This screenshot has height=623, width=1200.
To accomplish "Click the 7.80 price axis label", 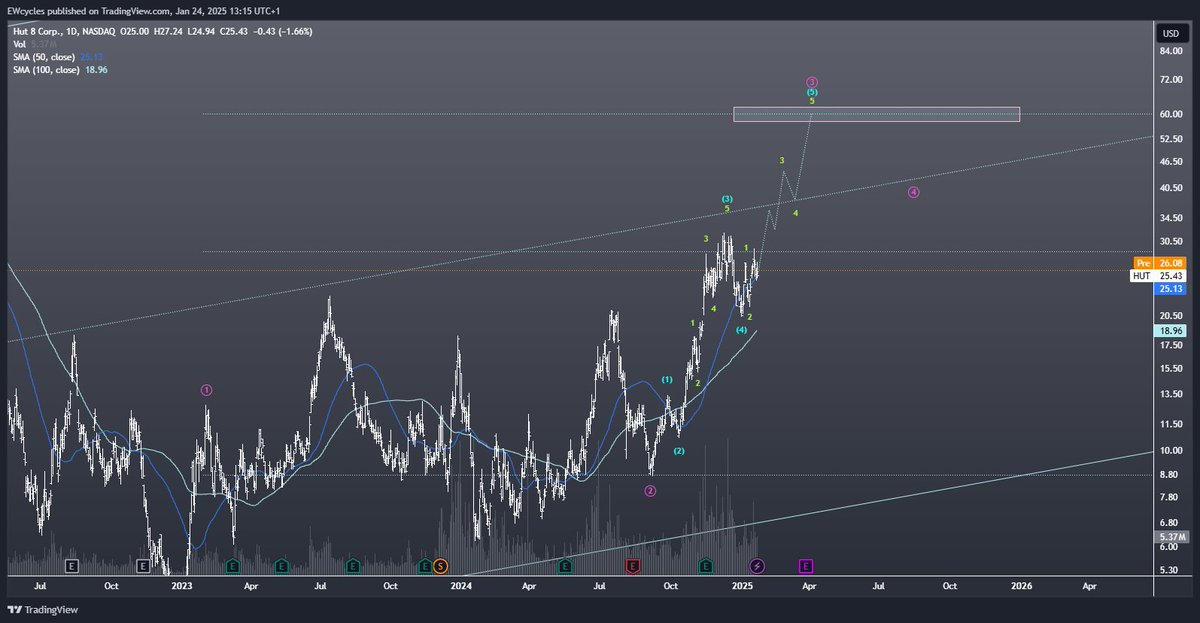I will (x=1170, y=498).
